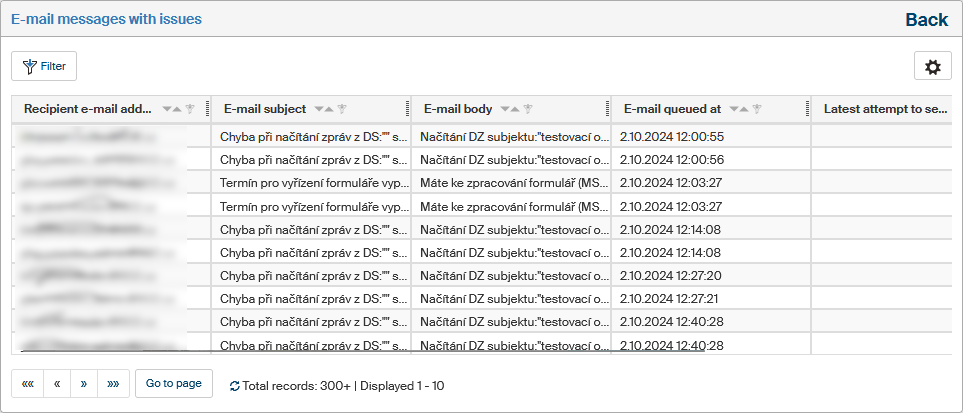Image resolution: width=963 pixels, height=413 pixels.
Task: Sort Recipient e-mail address column descending
Action: click(x=166, y=109)
